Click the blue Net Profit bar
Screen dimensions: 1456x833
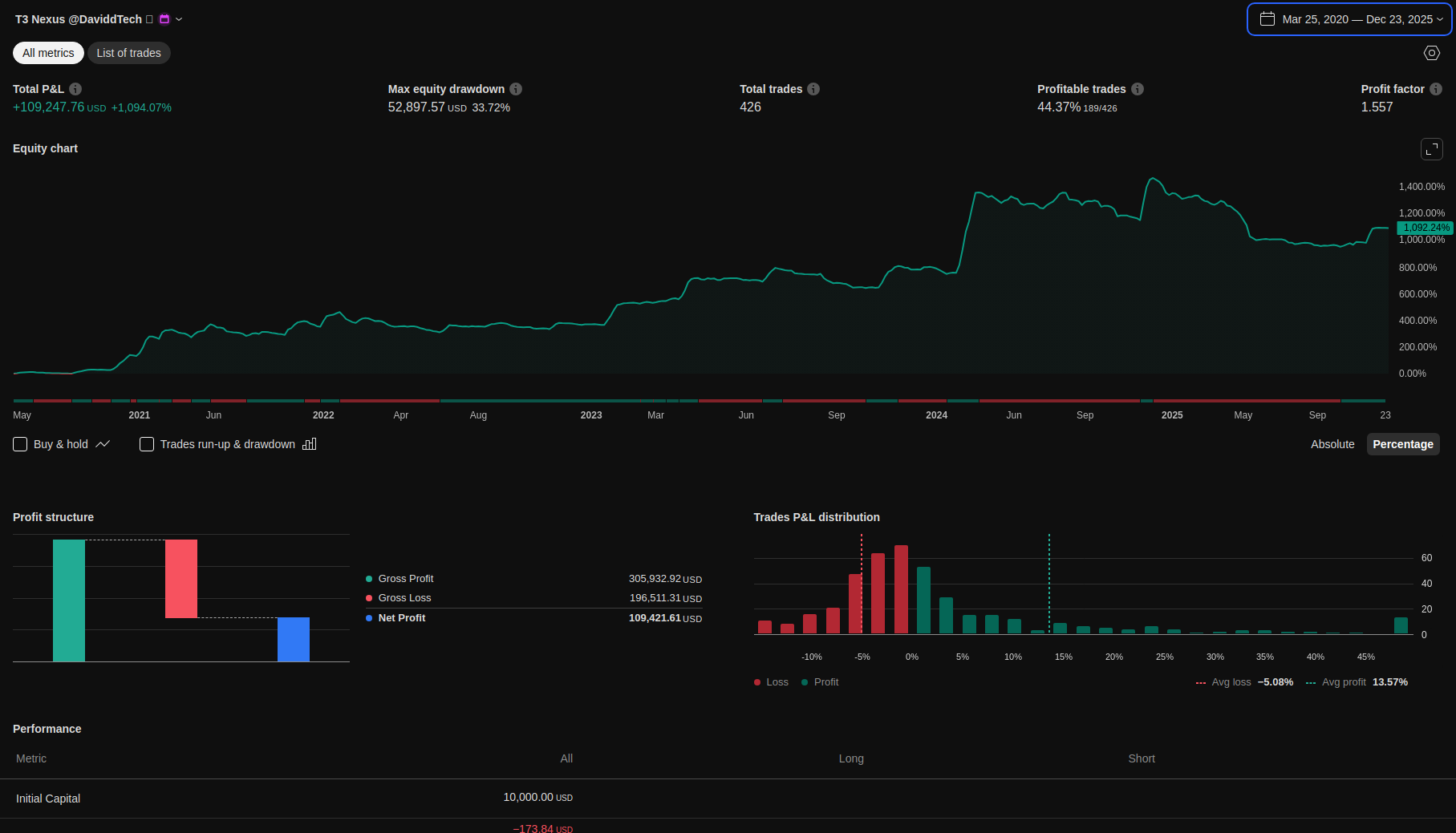pos(294,639)
